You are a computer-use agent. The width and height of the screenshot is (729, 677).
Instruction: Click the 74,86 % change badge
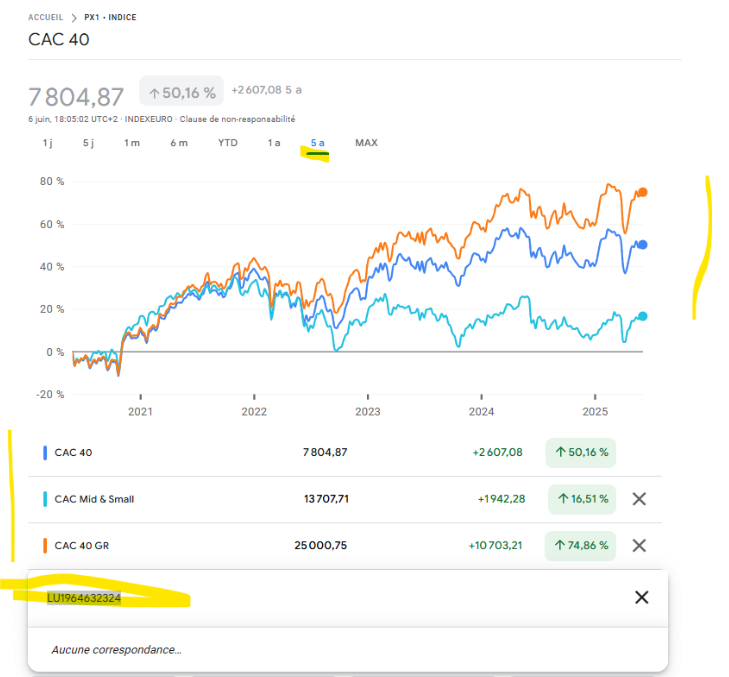coord(580,545)
